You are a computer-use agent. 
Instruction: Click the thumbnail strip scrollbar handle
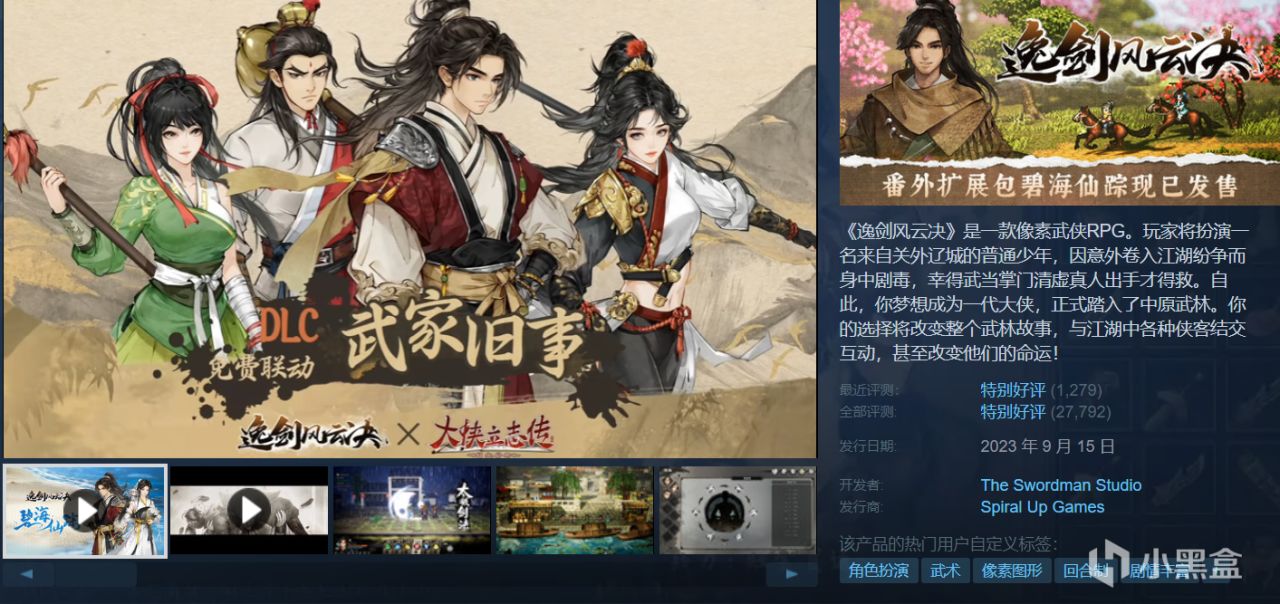tap(96, 574)
